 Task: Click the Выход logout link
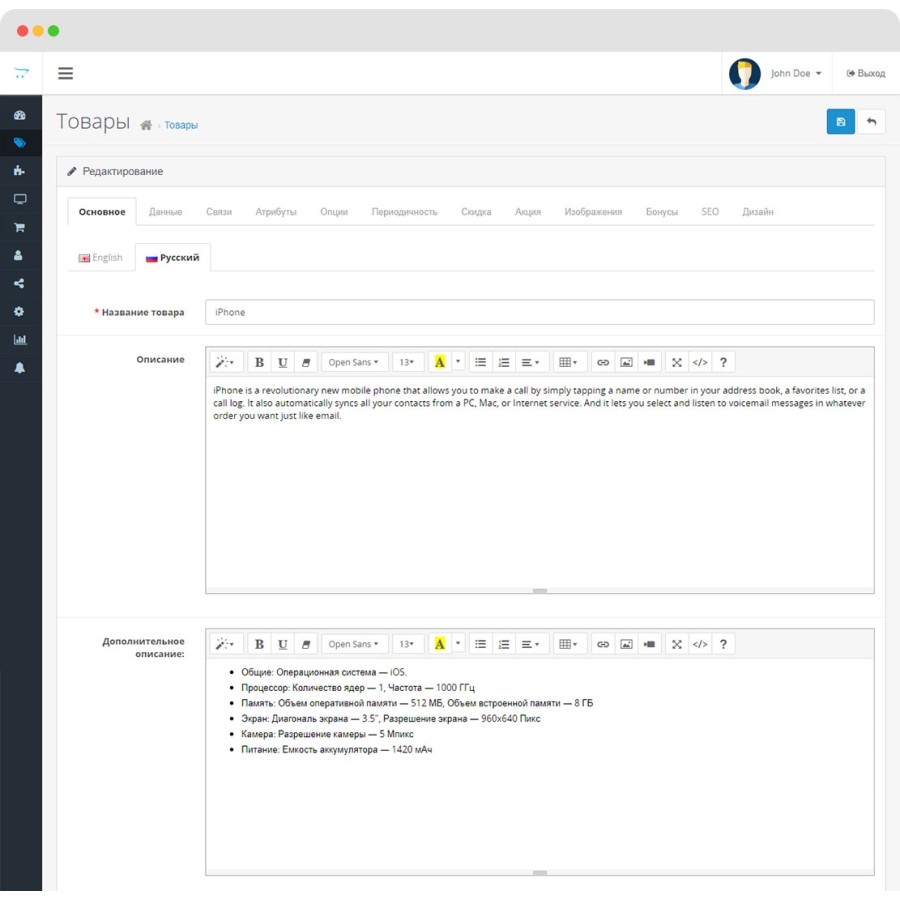(866, 73)
